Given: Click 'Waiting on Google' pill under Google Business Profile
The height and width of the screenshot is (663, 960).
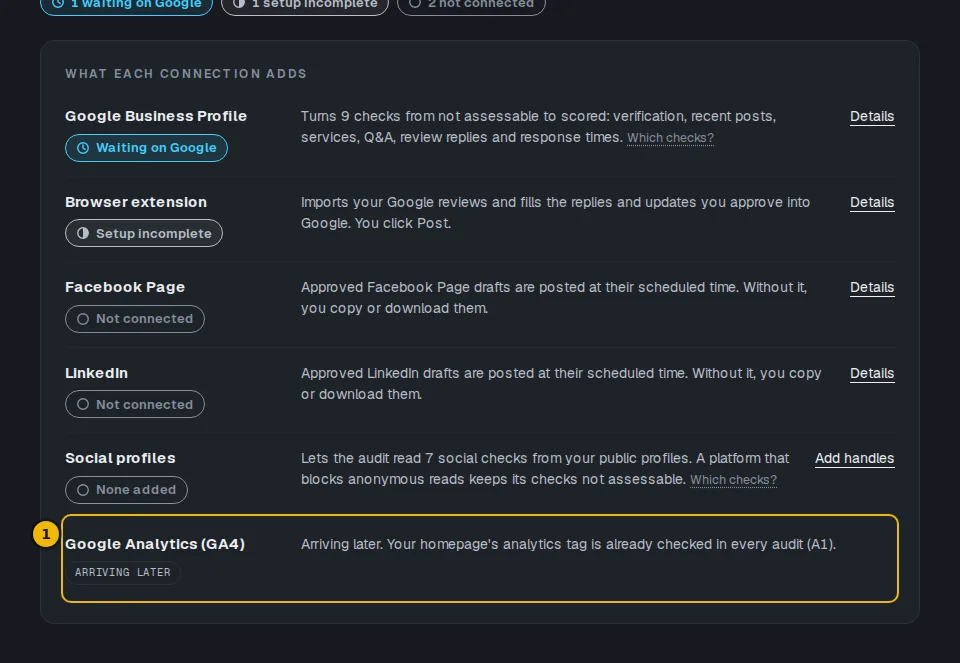Looking at the screenshot, I should (x=146, y=148).
